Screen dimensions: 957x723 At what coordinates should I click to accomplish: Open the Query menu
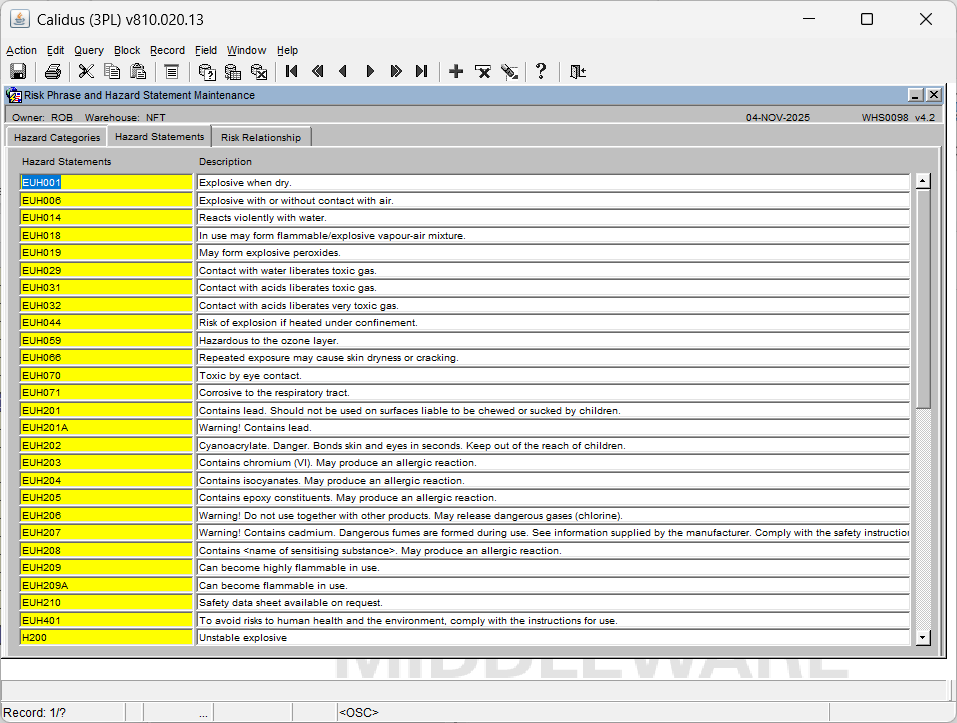(x=88, y=50)
